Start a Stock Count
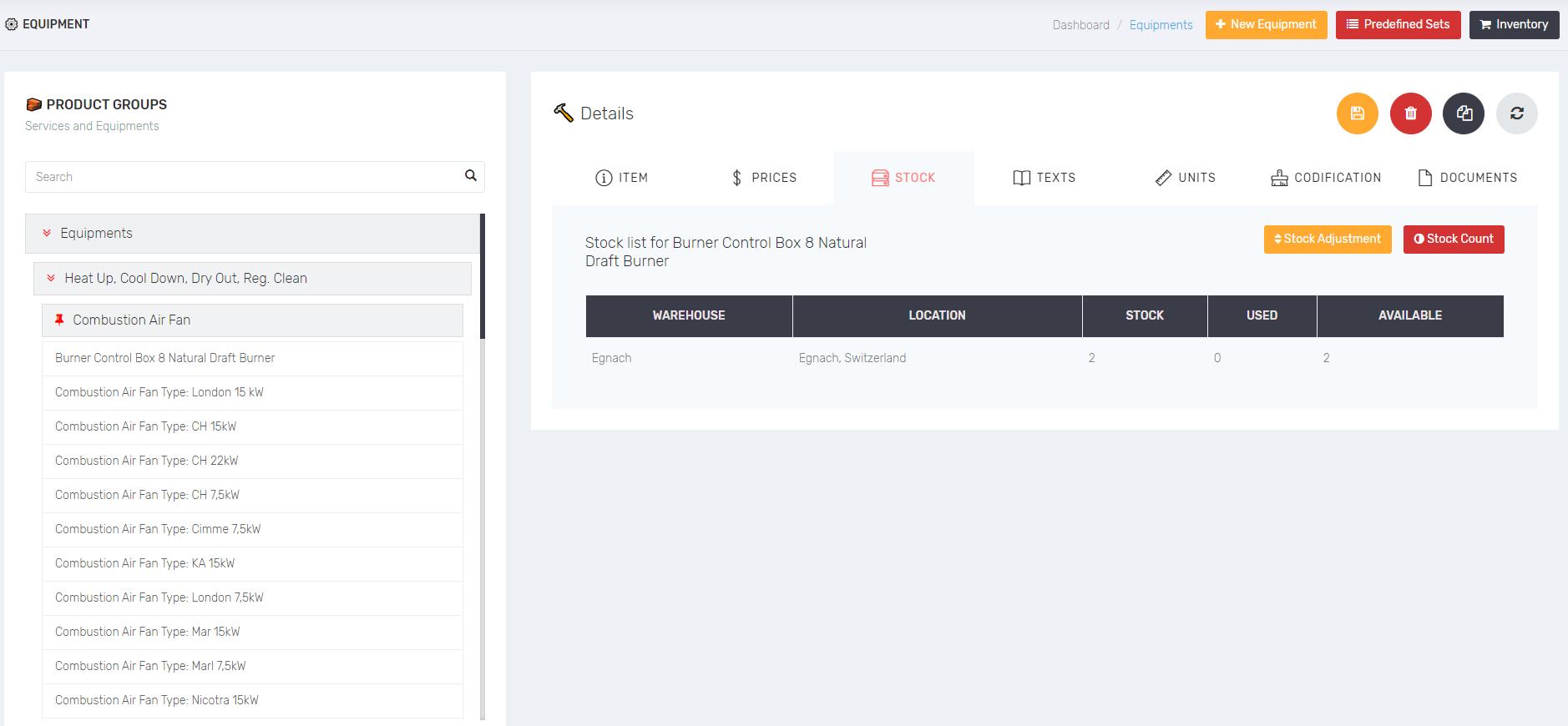 coord(1453,239)
